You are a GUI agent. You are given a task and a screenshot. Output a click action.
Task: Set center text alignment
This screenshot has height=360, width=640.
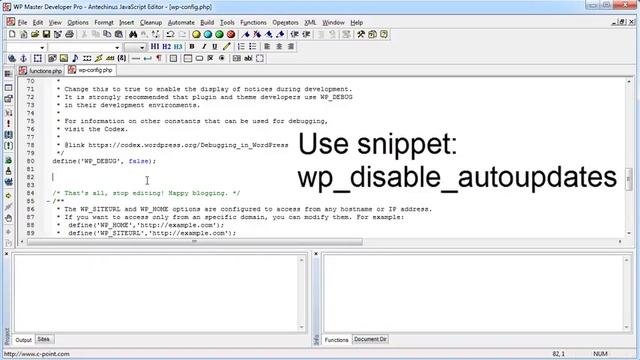[279, 47]
